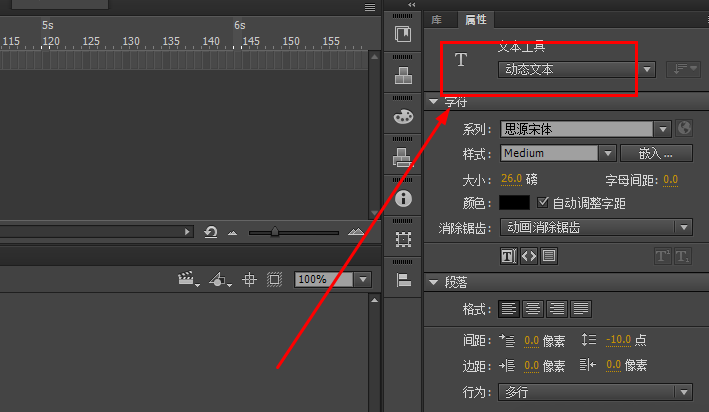
Task: Click the Center Stage crosshair icon
Action: click(x=249, y=279)
